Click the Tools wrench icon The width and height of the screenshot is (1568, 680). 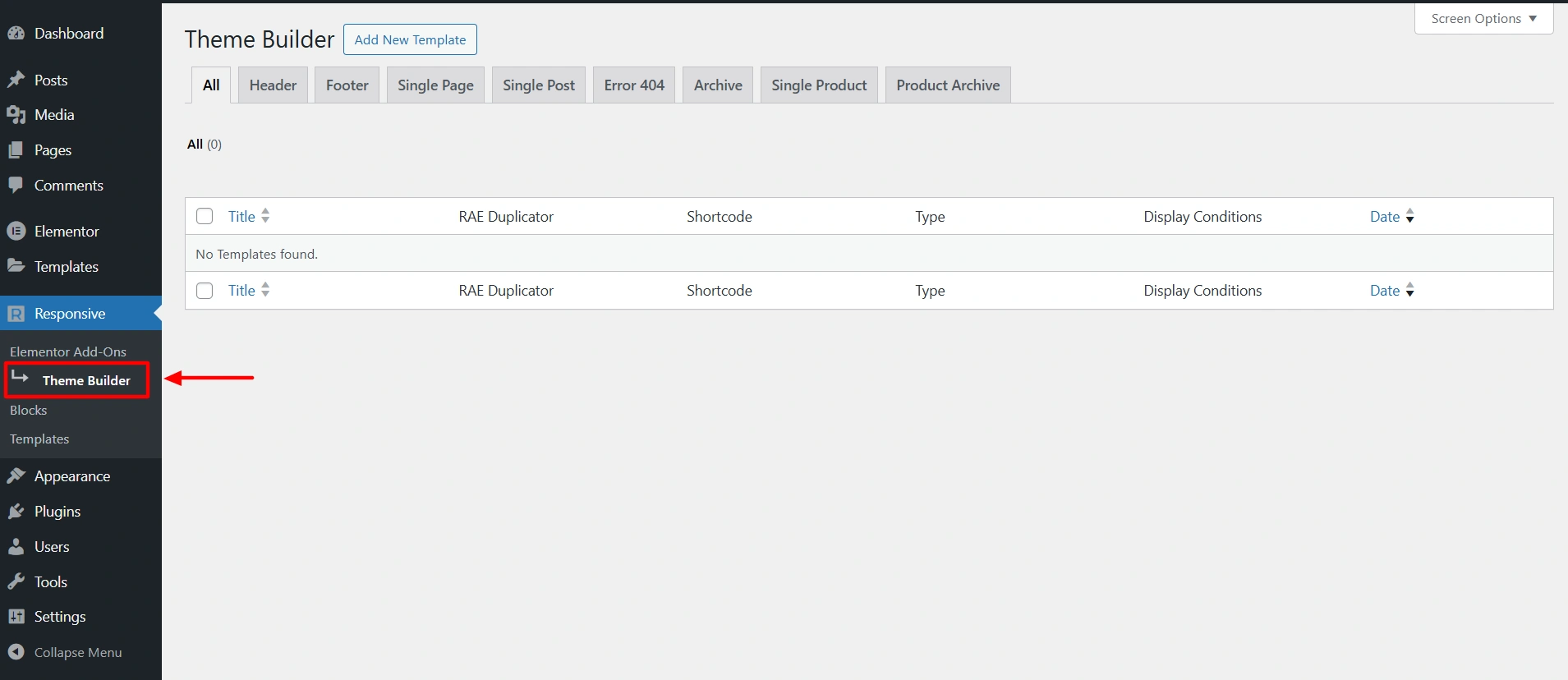[x=16, y=582]
